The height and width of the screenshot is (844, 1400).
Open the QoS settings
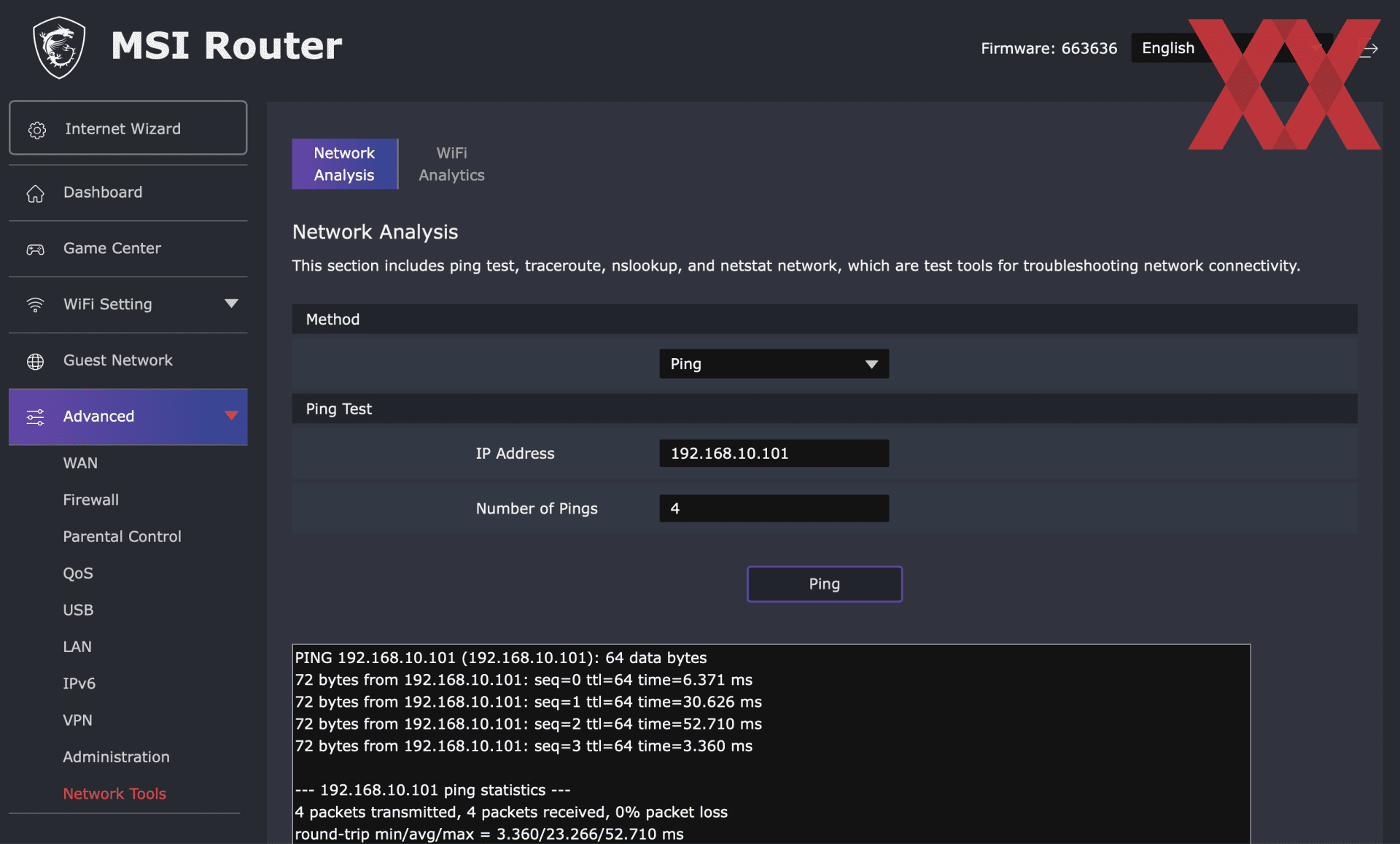(x=78, y=573)
